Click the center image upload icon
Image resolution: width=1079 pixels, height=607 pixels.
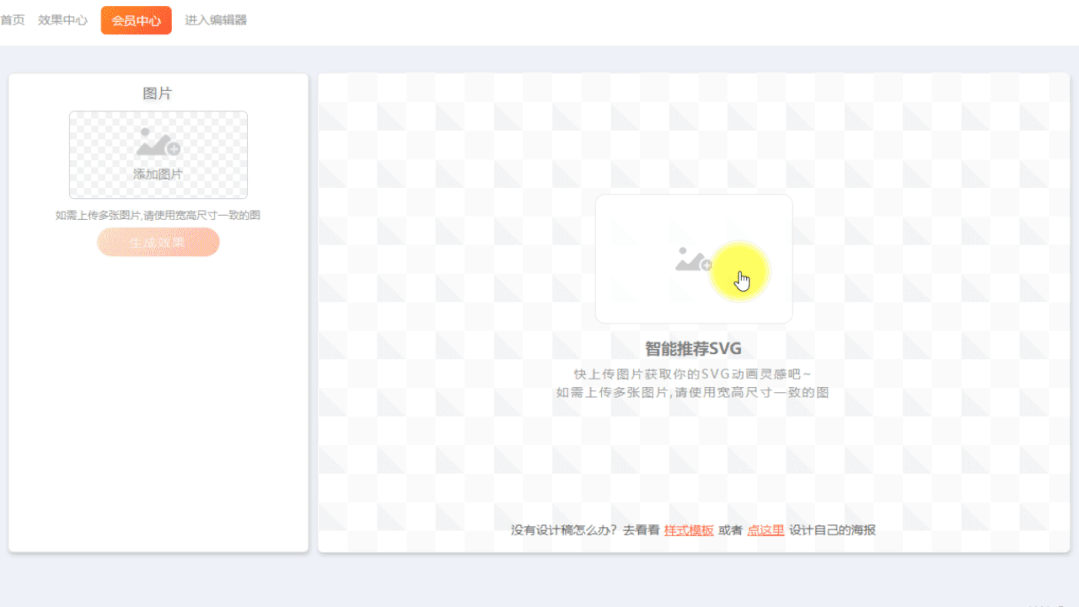[x=693, y=259]
